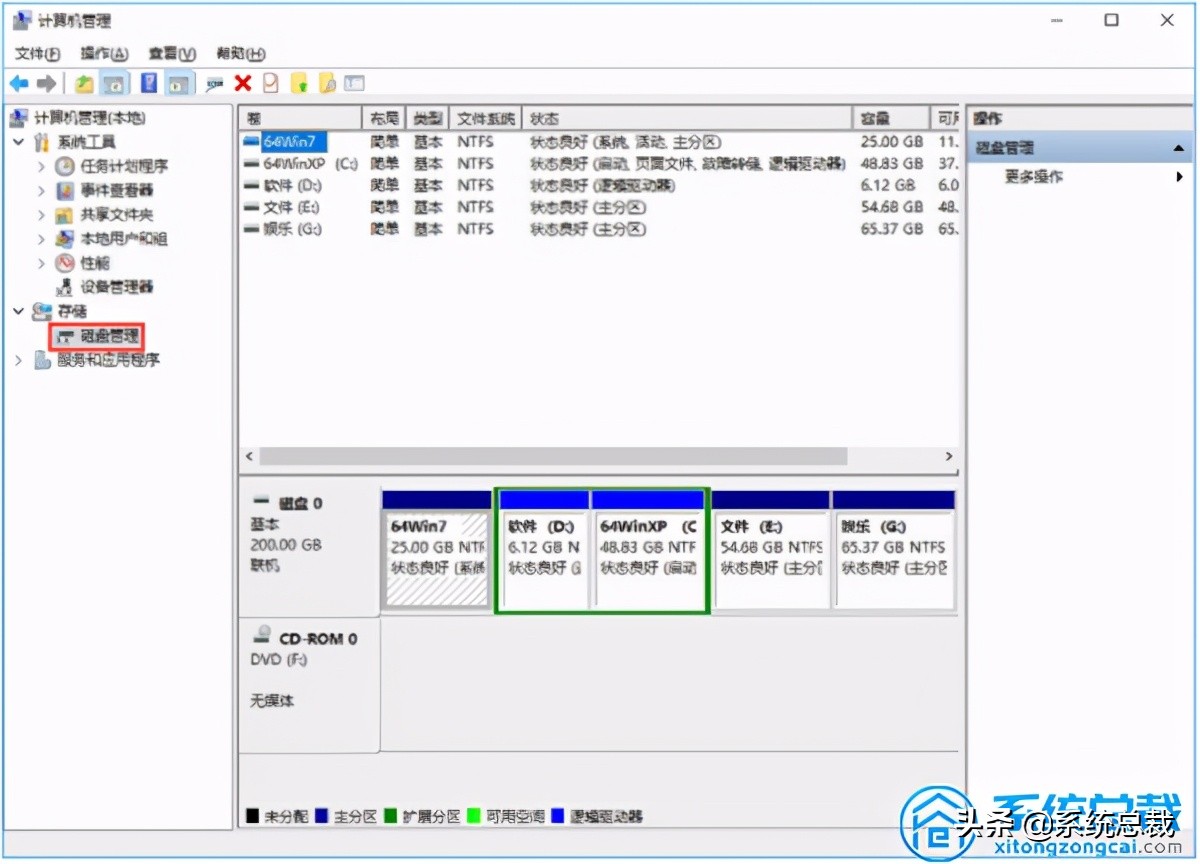Viewport: 1200px width, 864px height.
Task: Toggle the show/hide console tree toolbar icon
Action: point(115,83)
